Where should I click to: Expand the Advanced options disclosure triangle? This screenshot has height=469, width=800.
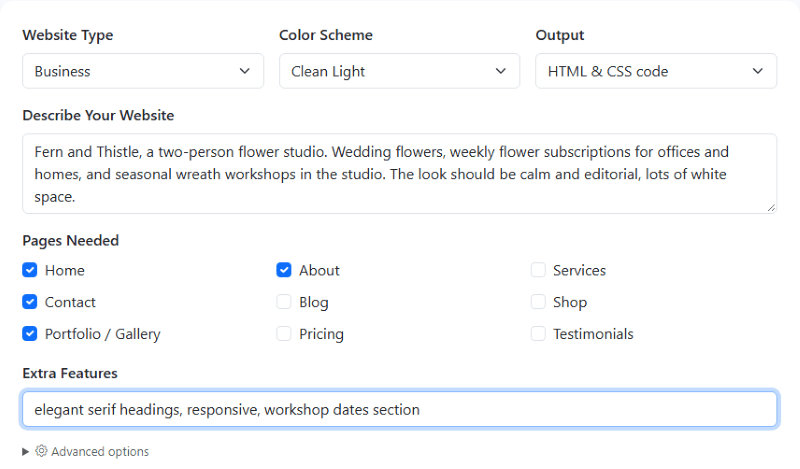pyautogui.click(x=26, y=452)
